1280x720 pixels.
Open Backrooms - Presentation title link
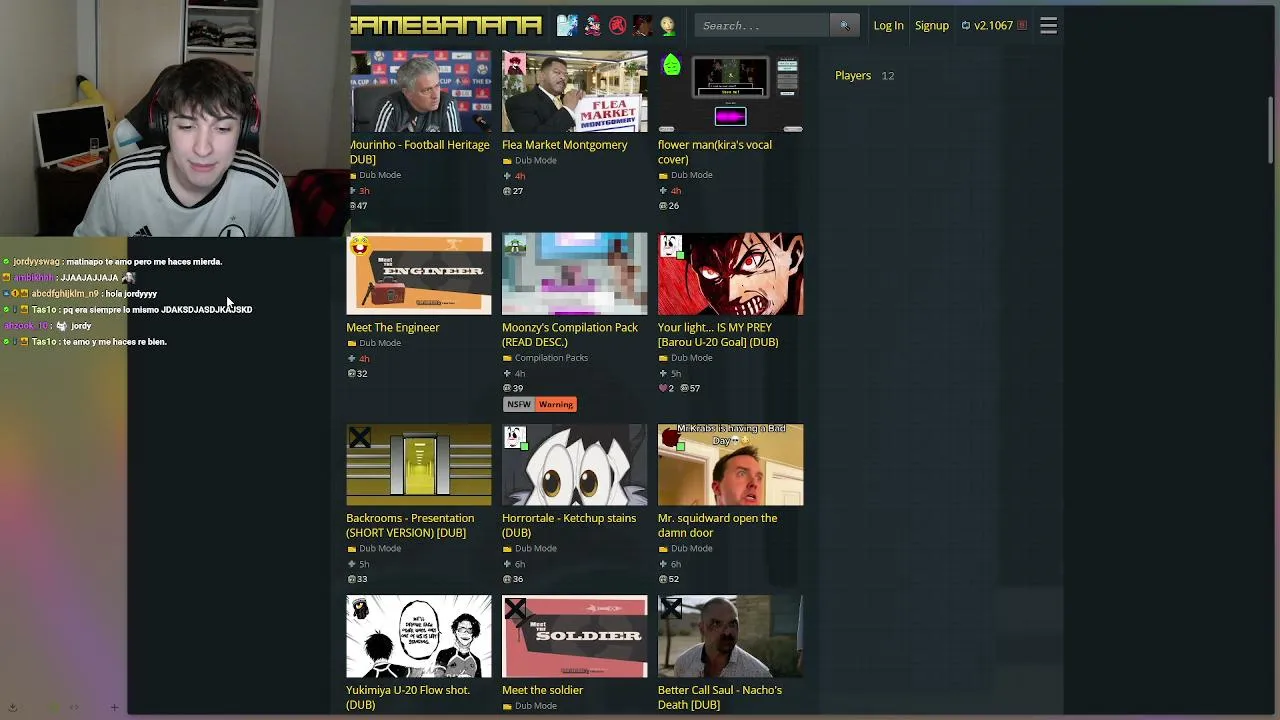(x=410, y=526)
